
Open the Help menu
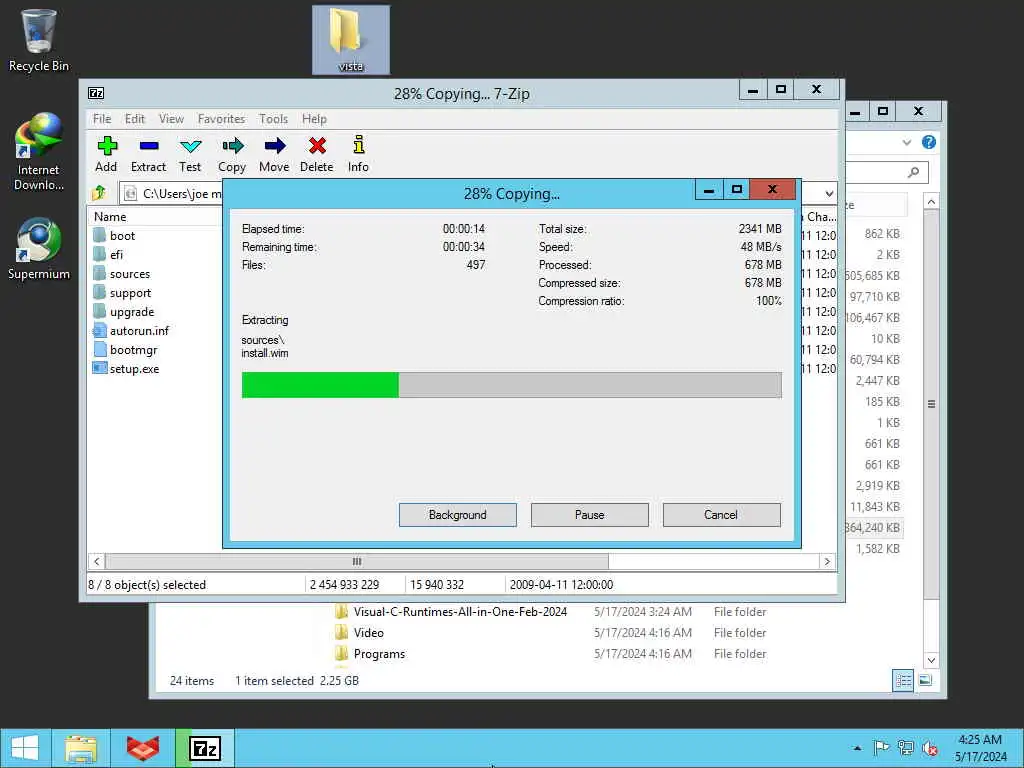point(314,119)
